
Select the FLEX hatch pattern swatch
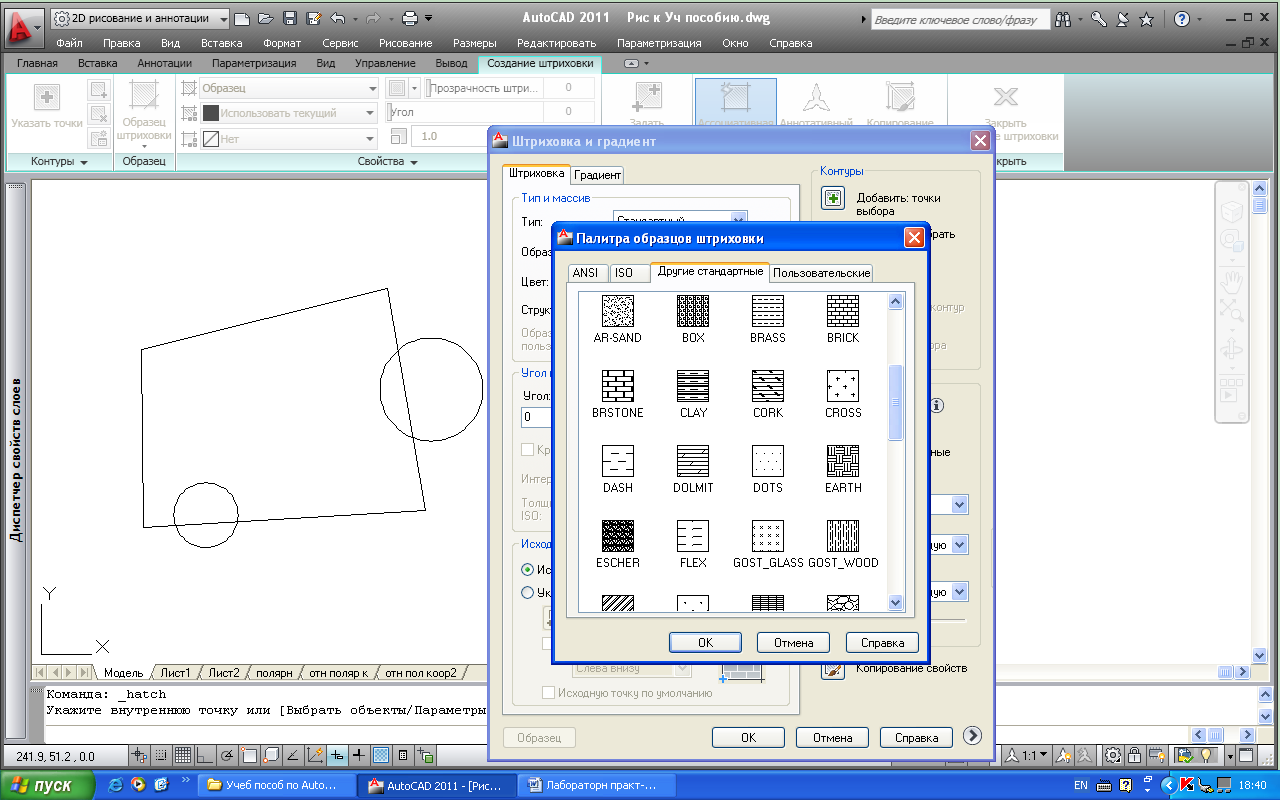click(693, 536)
